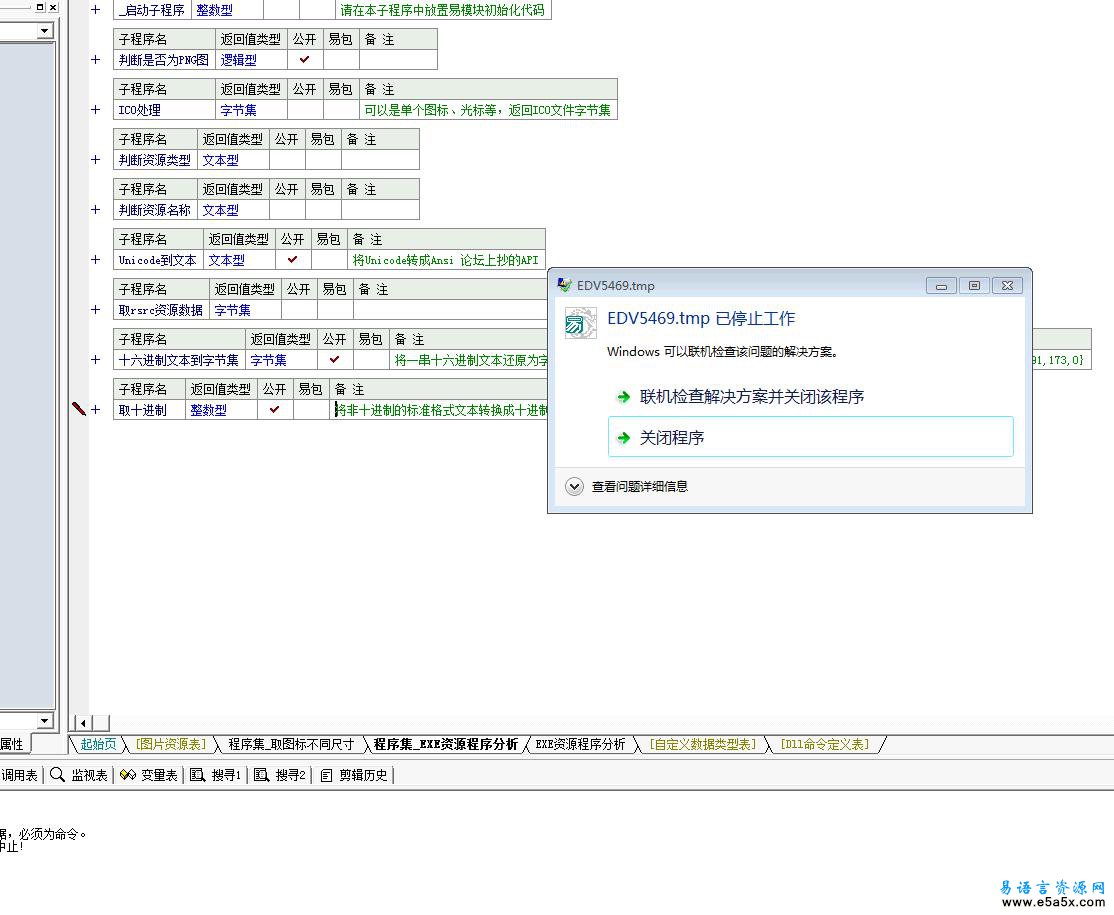Click the document icon of 剪辑历史
The height and width of the screenshot is (915, 1114).
click(326, 775)
